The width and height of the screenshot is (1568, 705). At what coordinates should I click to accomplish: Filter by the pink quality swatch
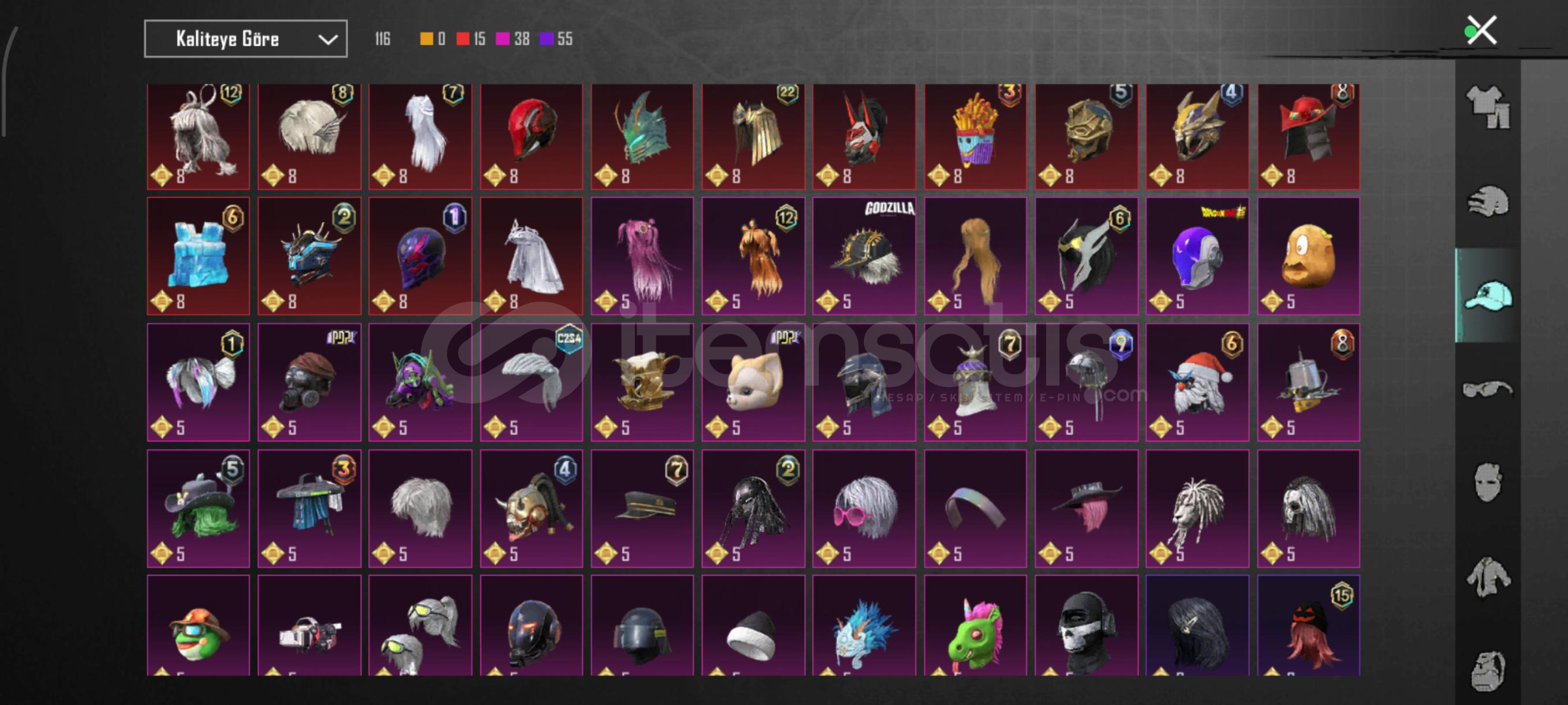[x=502, y=39]
